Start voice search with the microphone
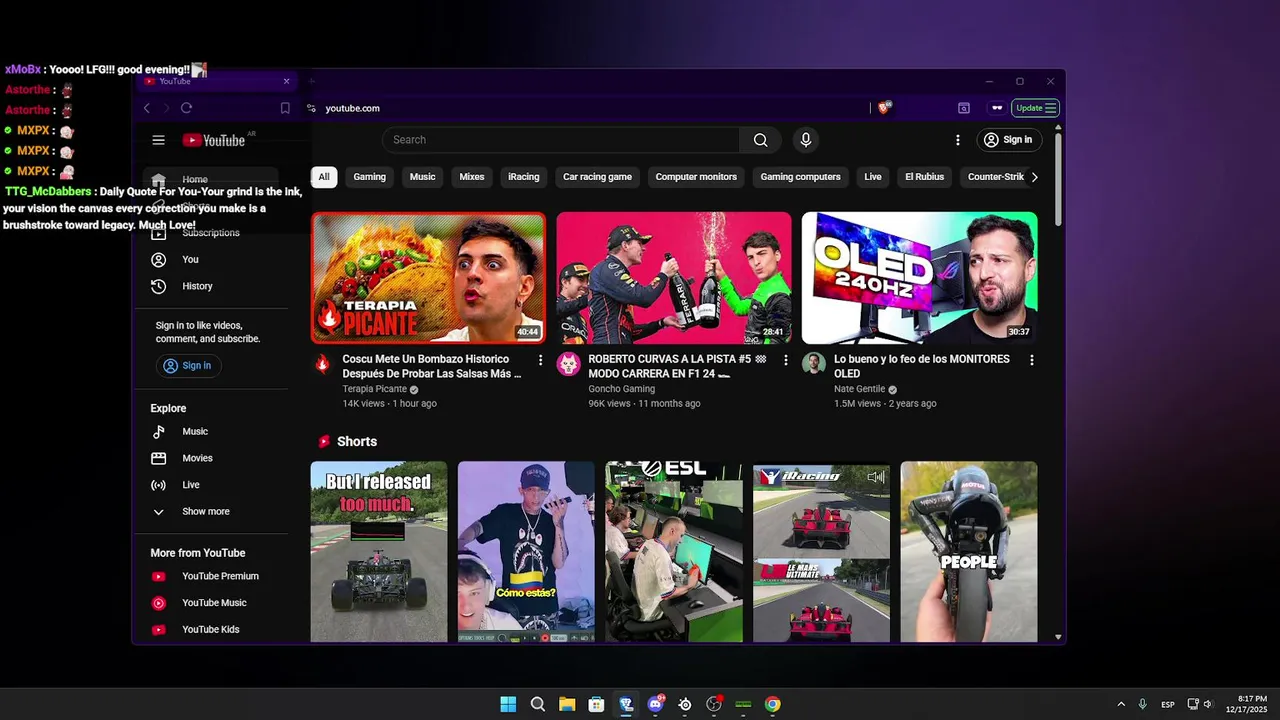This screenshot has height=720, width=1280. 805,140
